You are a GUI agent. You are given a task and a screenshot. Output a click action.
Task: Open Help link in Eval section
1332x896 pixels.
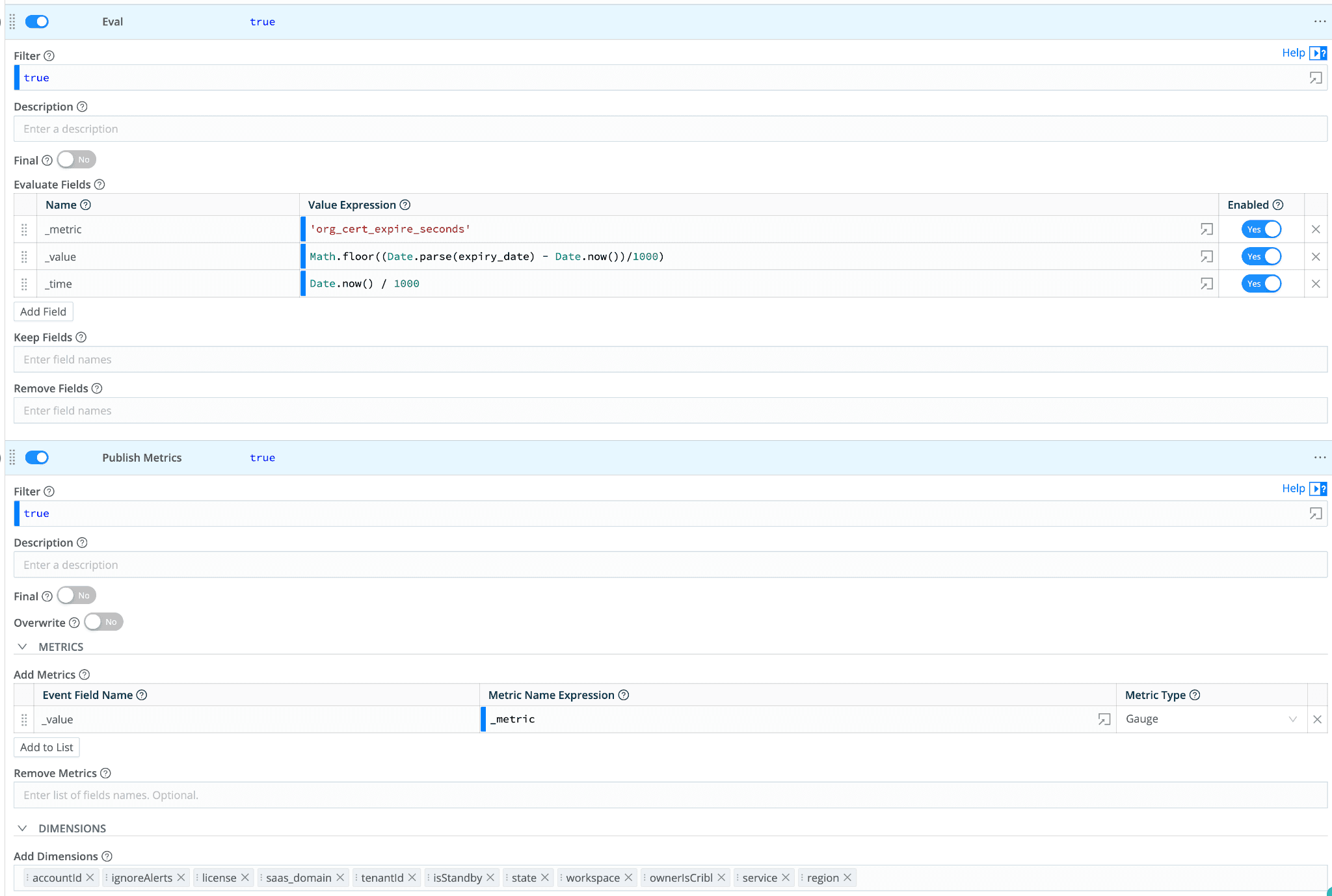click(1293, 53)
